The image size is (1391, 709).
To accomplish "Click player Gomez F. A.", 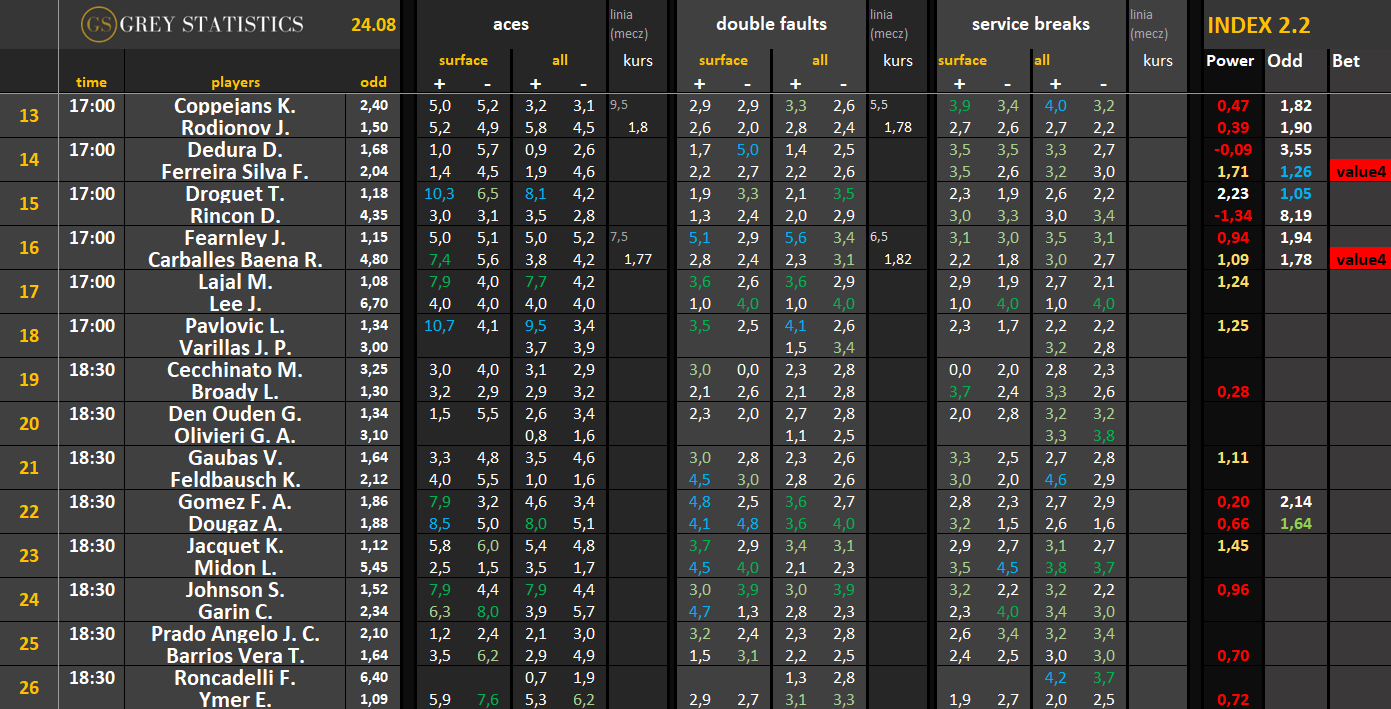I will 235,502.
